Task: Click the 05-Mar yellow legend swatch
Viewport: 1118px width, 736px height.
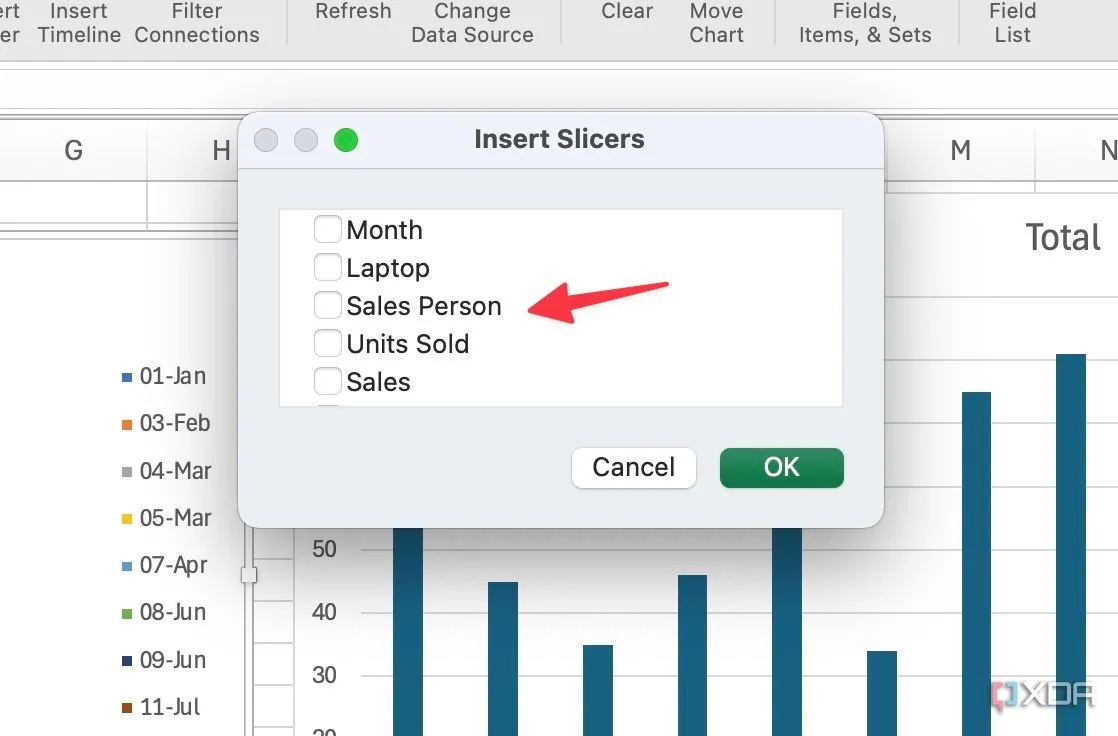Action: coord(127,519)
